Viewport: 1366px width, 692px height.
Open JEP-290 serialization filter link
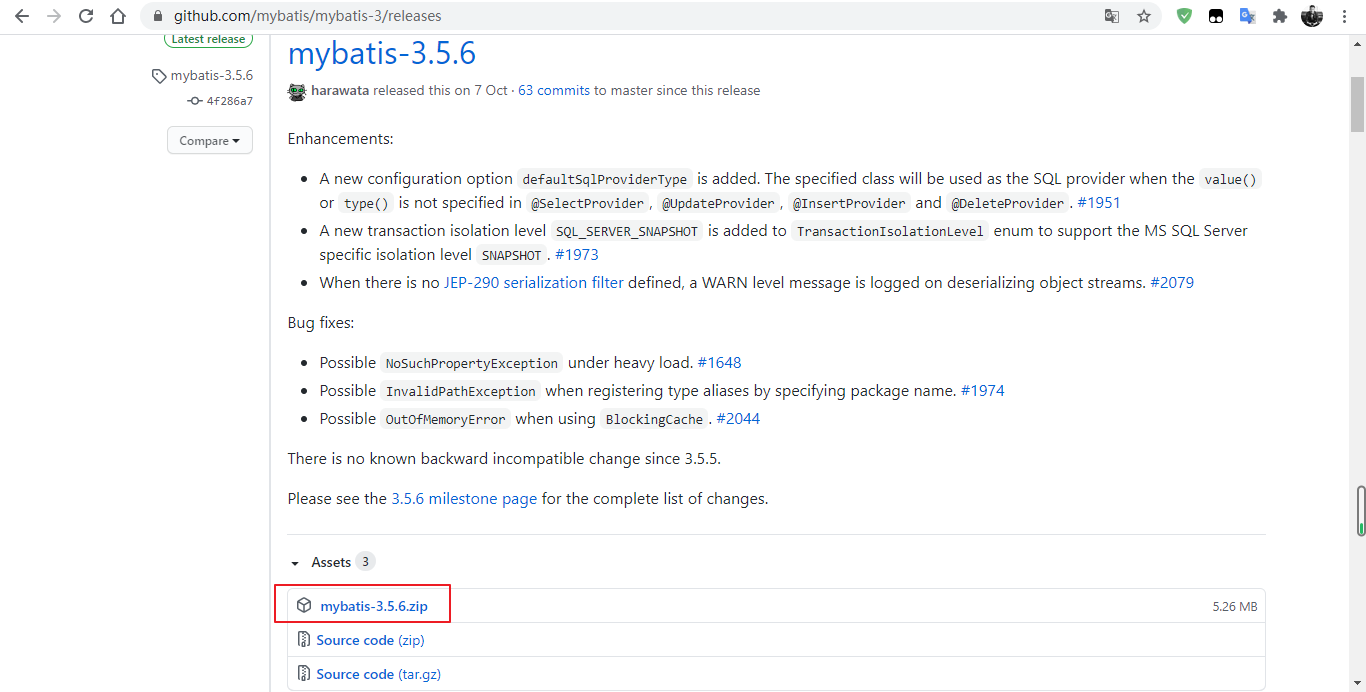(x=534, y=283)
